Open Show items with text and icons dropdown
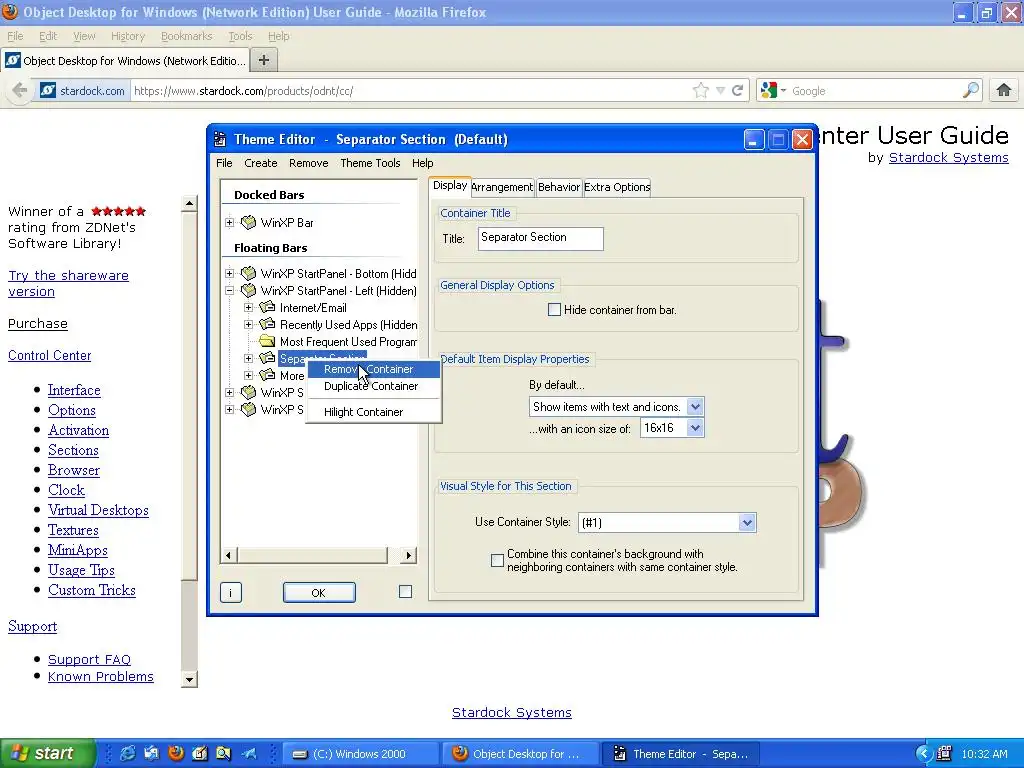 [696, 406]
